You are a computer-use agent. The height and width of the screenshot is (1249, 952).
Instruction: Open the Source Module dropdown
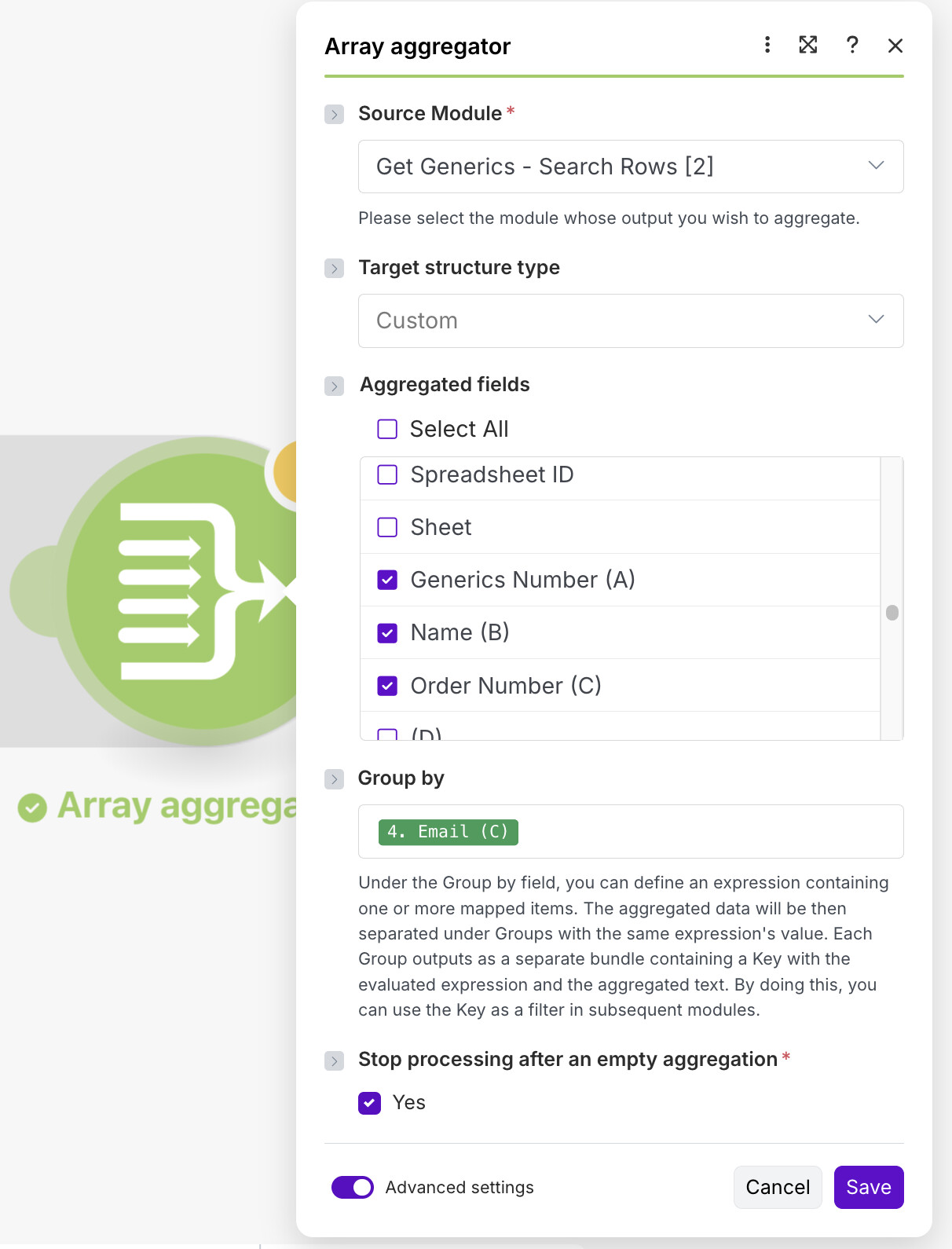point(630,167)
